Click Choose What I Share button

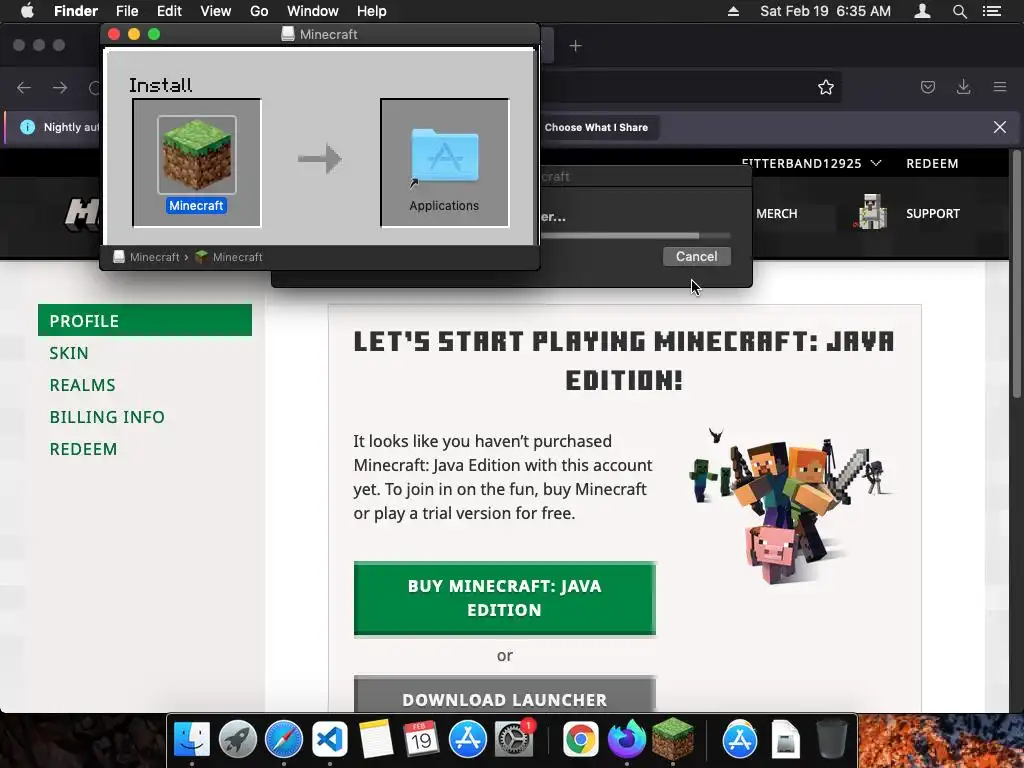[x=596, y=127]
